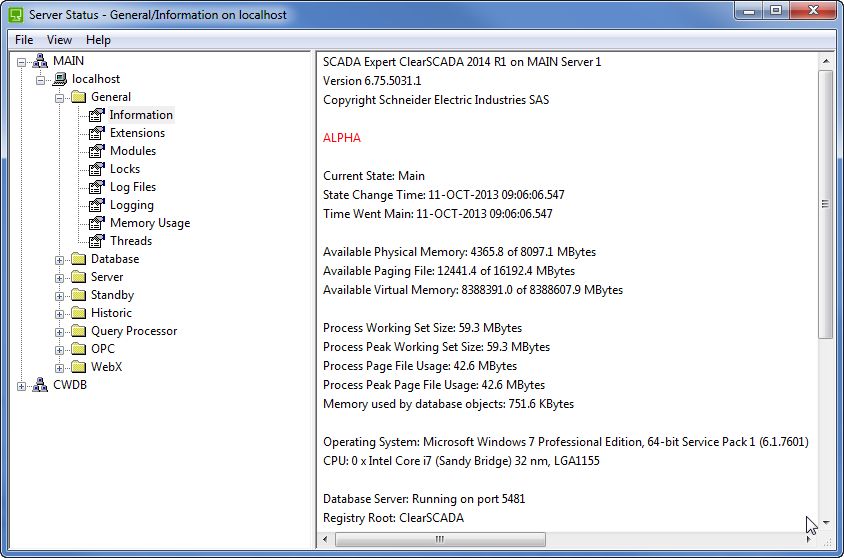The height and width of the screenshot is (558, 844).
Task: Click the General folder icon
Action: [79, 97]
